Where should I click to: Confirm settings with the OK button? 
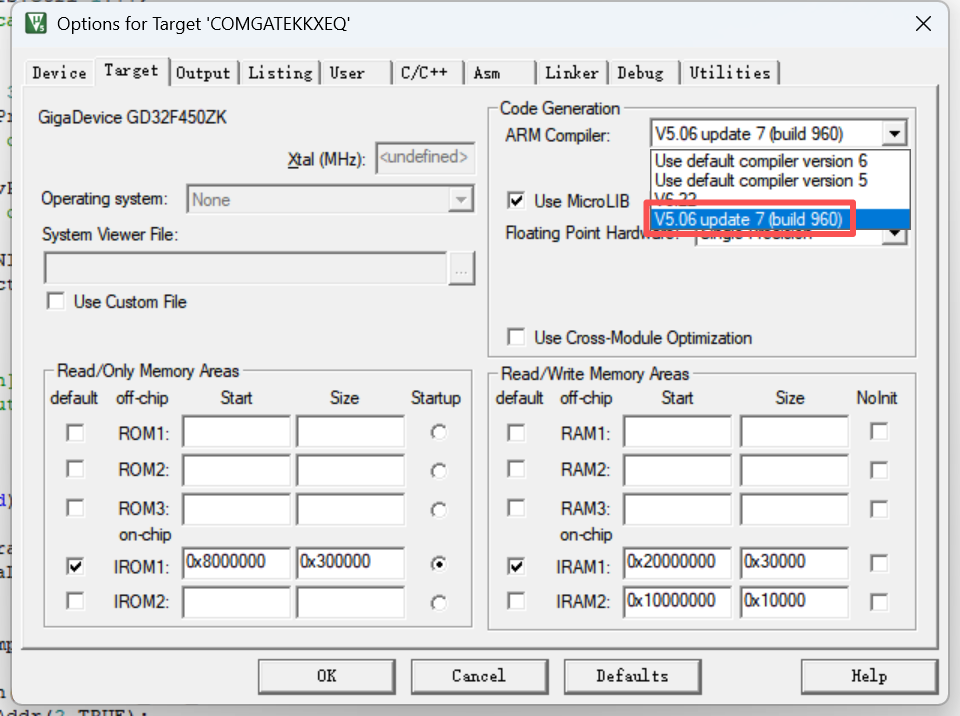[x=327, y=676]
